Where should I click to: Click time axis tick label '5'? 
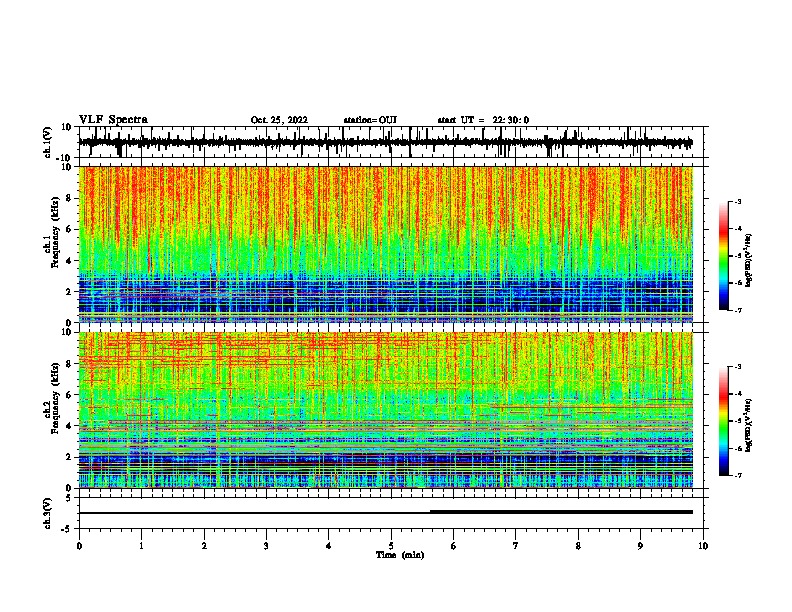[391, 546]
